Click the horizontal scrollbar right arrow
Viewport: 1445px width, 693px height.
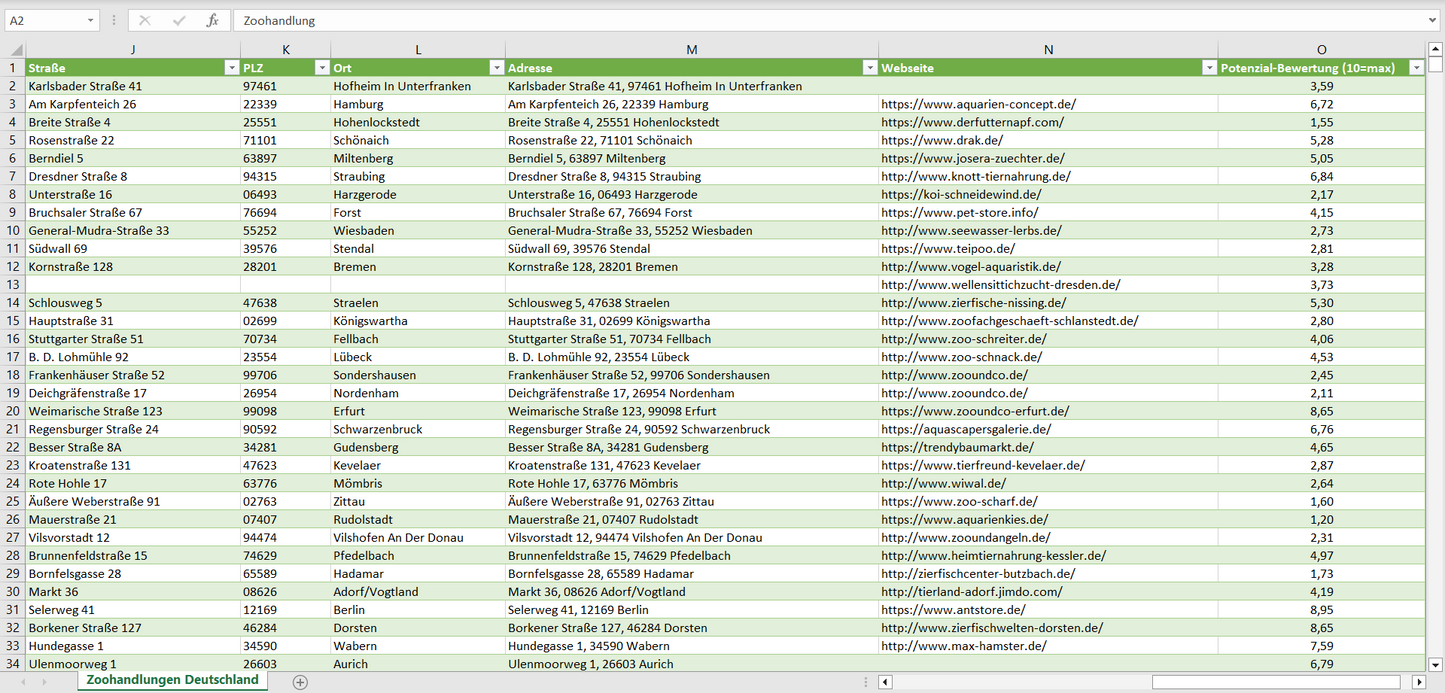pos(1418,682)
